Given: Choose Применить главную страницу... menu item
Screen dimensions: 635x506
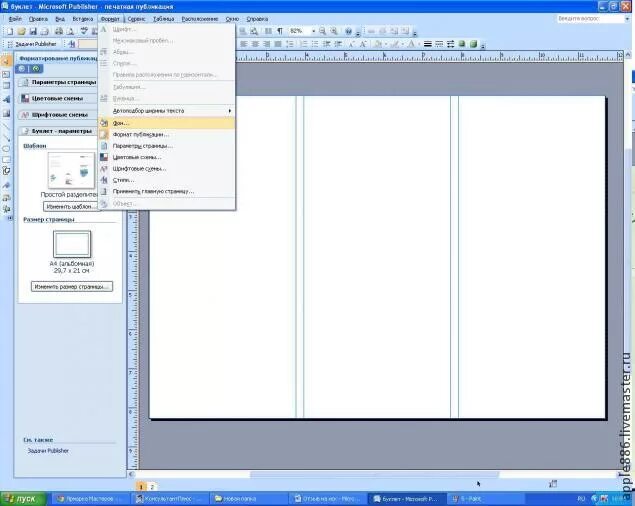Looking at the screenshot, I should tap(166, 191).
